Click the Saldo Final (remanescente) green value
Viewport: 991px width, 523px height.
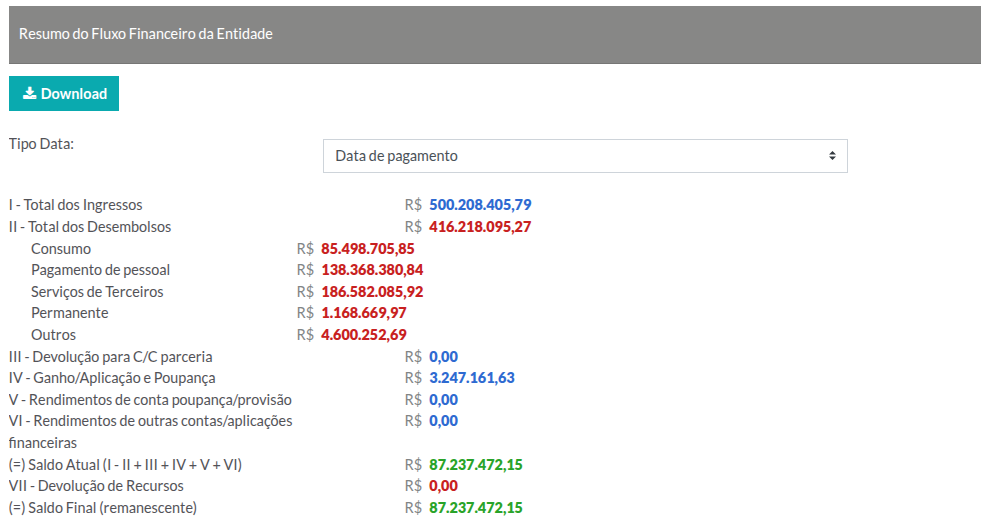pyautogui.click(x=475, y=508)
